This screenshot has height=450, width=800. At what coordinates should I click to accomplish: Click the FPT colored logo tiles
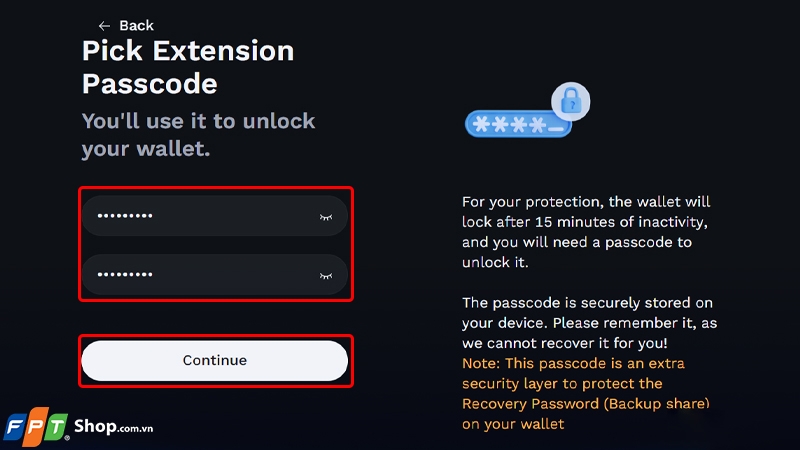pos(35,427)
